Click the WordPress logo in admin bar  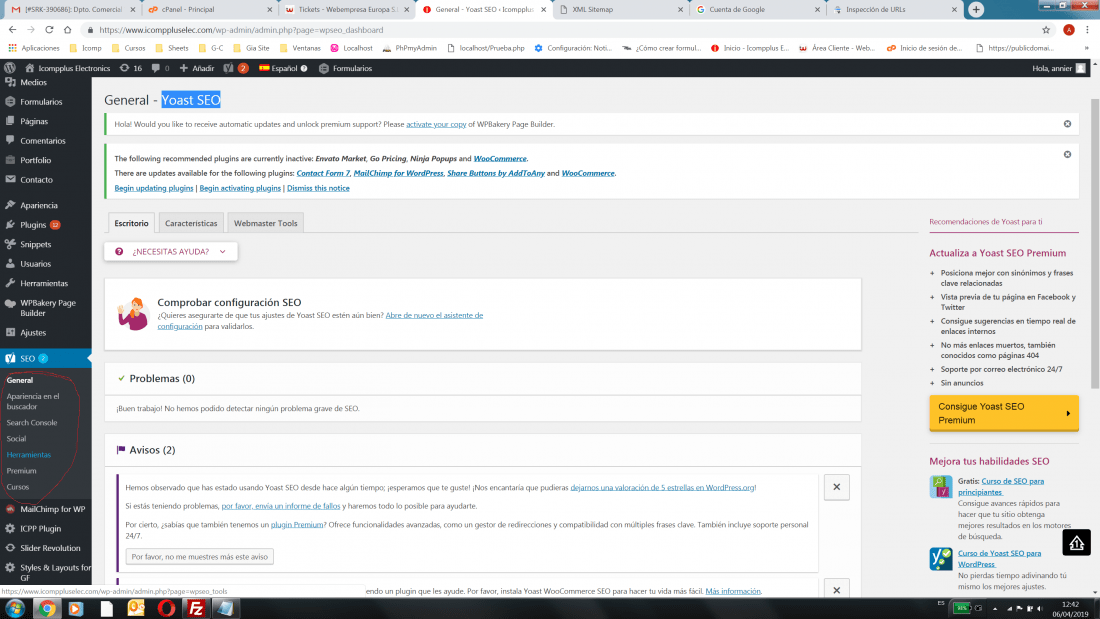pos(10,68)
